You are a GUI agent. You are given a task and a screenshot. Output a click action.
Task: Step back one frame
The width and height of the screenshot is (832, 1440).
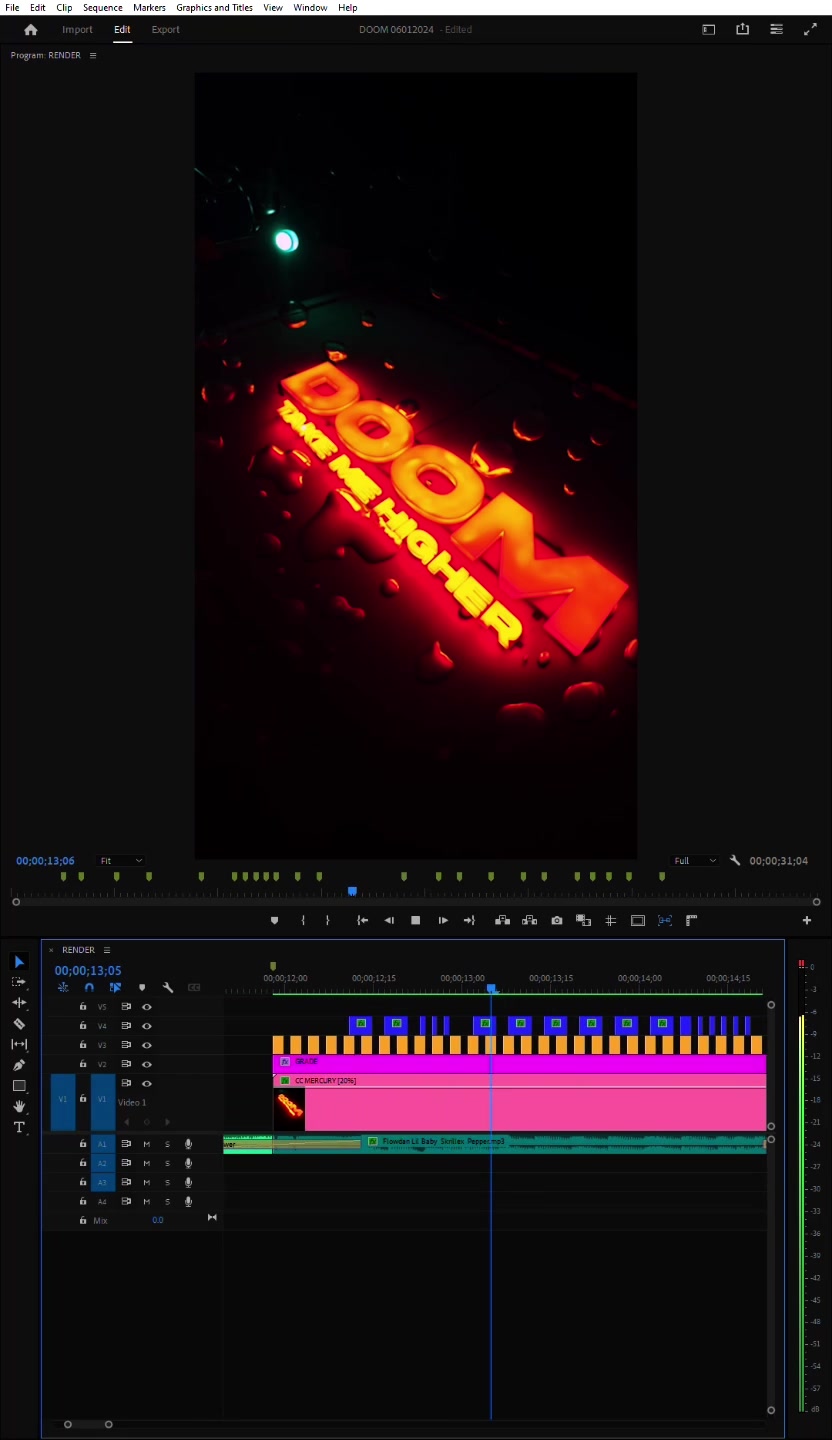point(389,920)
